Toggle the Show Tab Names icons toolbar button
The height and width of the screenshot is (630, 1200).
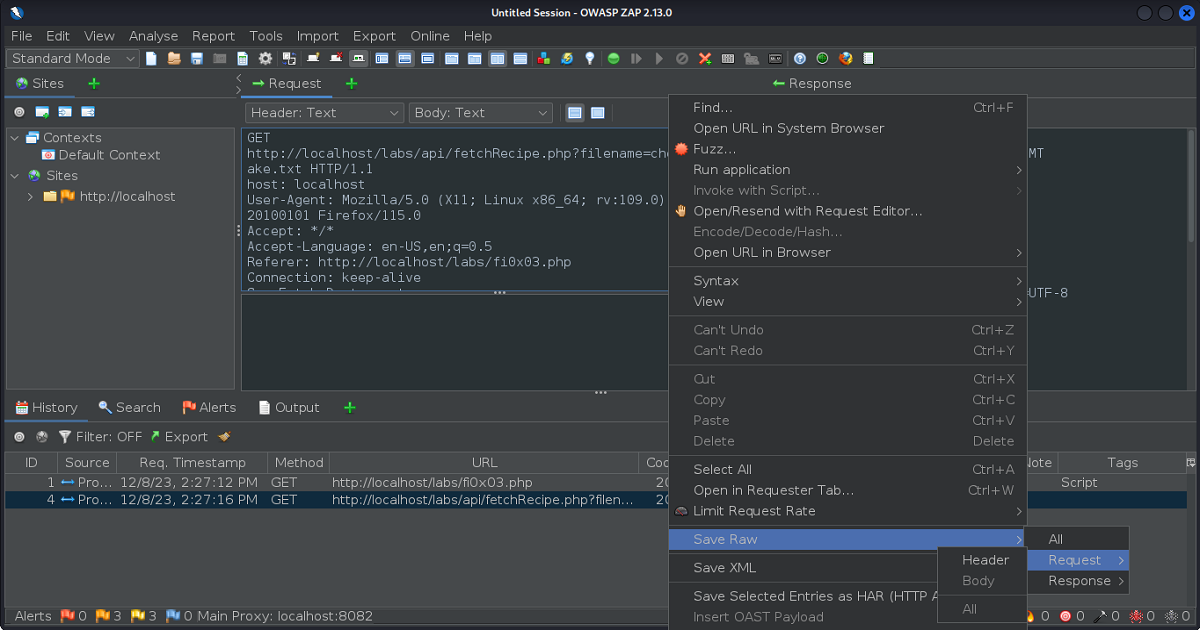click(x=358, y=59)
